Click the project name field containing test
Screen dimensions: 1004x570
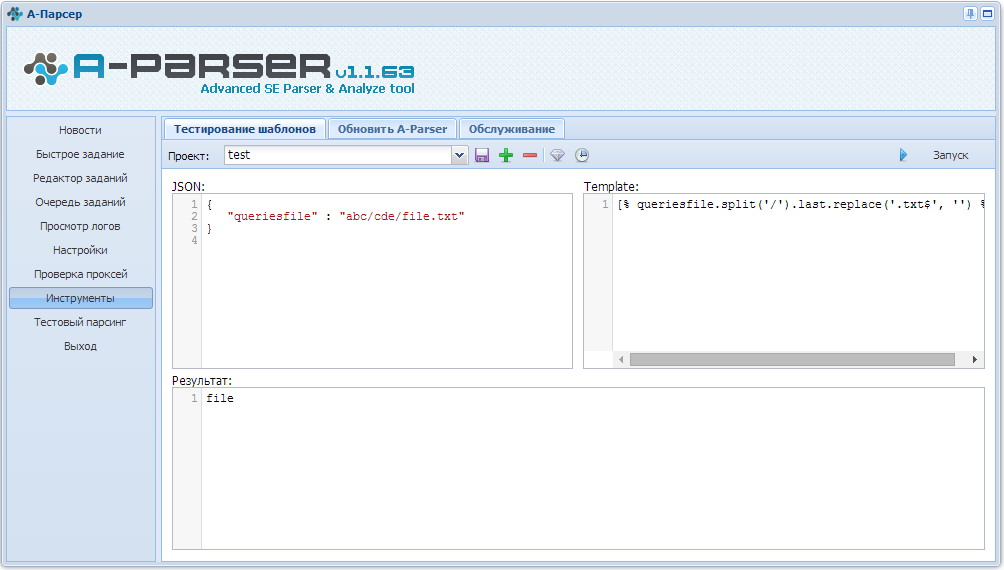tap(338, 155)
